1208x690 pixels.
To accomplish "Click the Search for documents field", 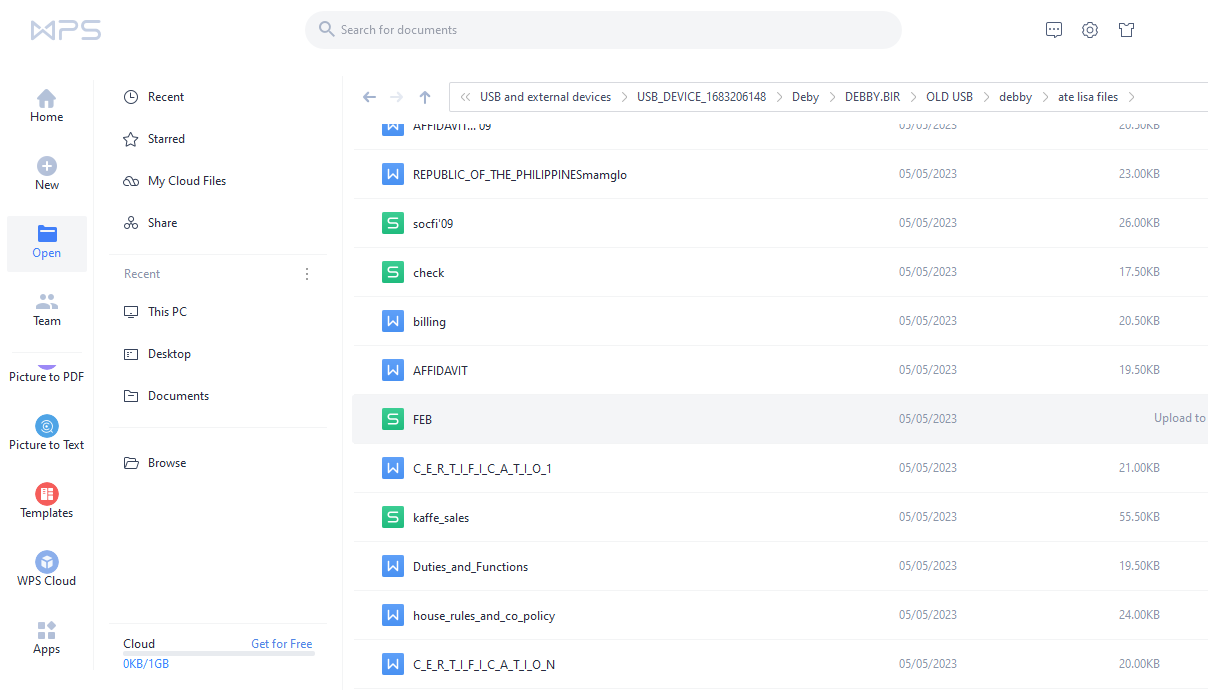I will point(603,30).
